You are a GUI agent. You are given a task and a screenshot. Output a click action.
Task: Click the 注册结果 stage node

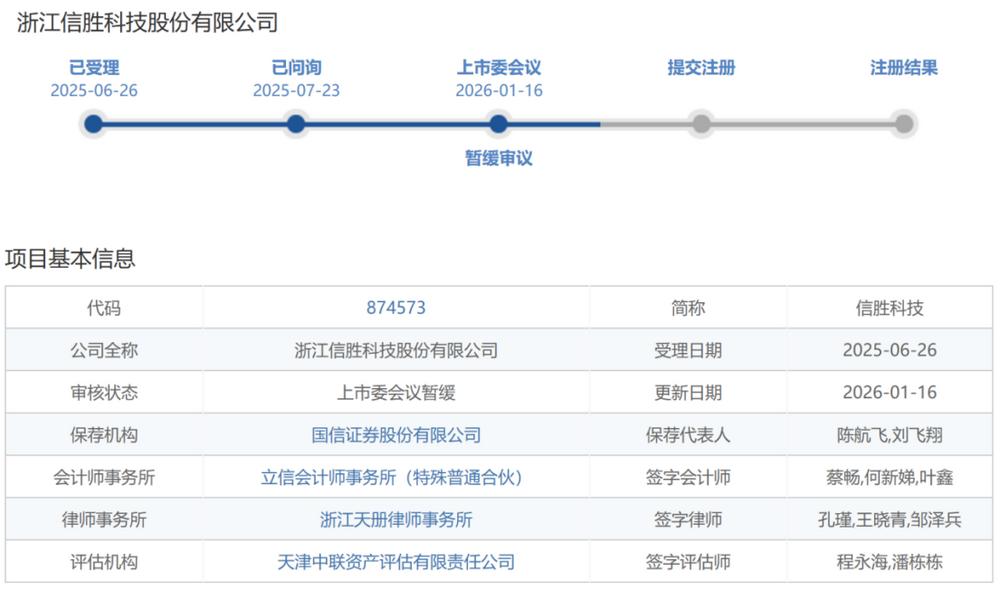point(904,123)
